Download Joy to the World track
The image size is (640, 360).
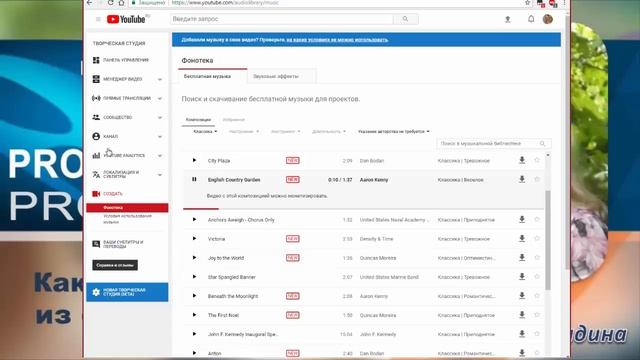522,258
